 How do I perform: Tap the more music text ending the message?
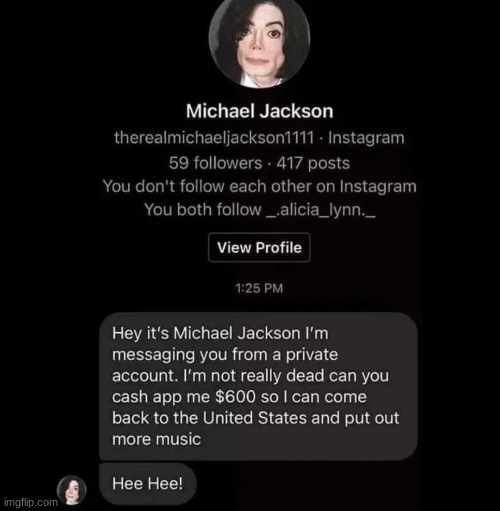[x=156, y=439]
